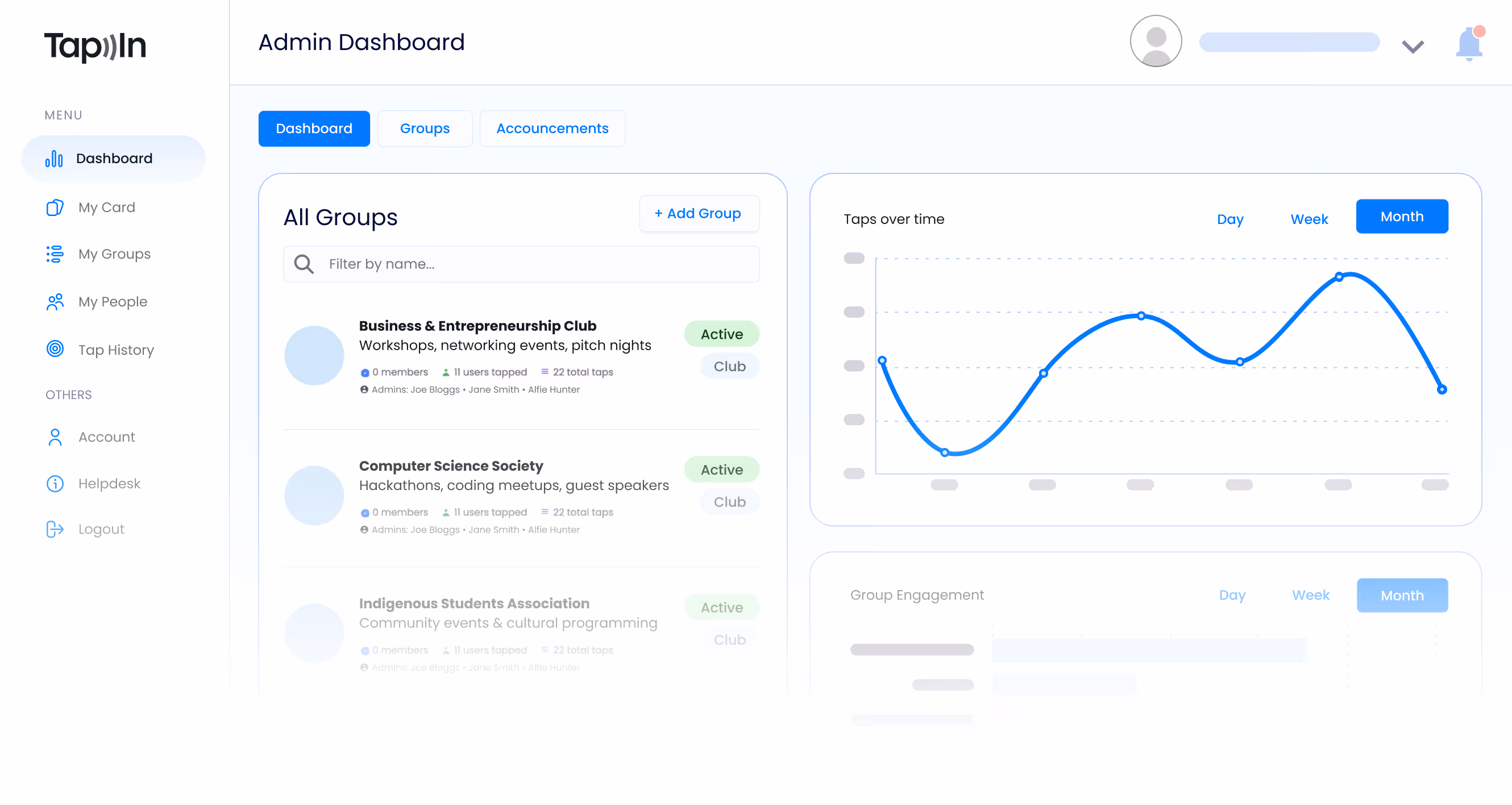Click the My Groups icon
Viewport: 1512px width, 805px height.
coord(54,254)
